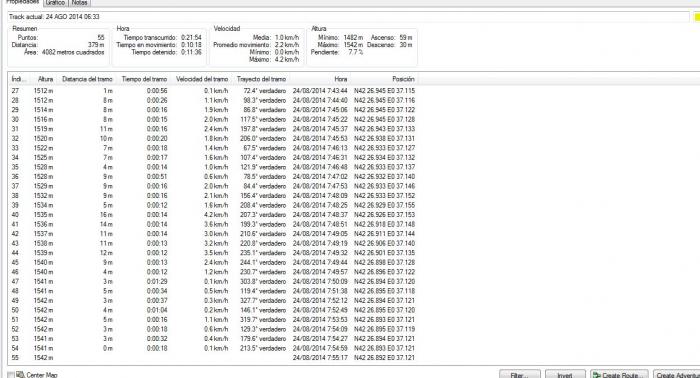Sort by Velocidad del tramo column

[202, 79]
